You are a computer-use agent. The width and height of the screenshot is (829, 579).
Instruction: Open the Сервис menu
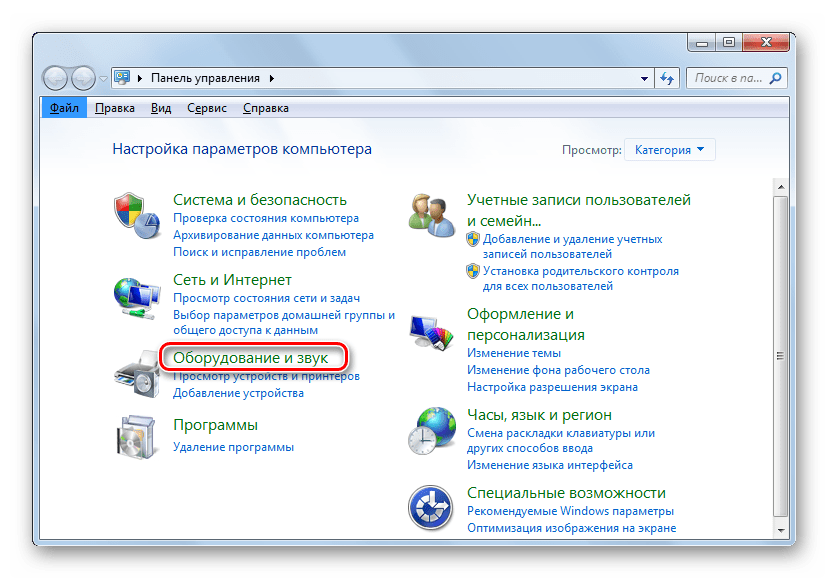pos(206,108)
